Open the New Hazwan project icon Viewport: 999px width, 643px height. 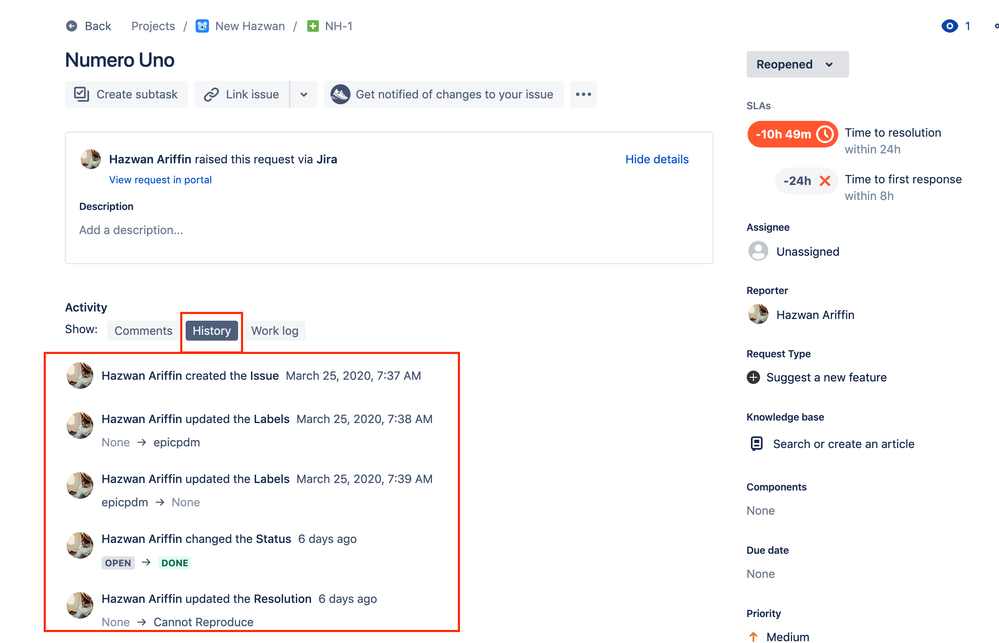pyautogui.click(x=202, y=26)
